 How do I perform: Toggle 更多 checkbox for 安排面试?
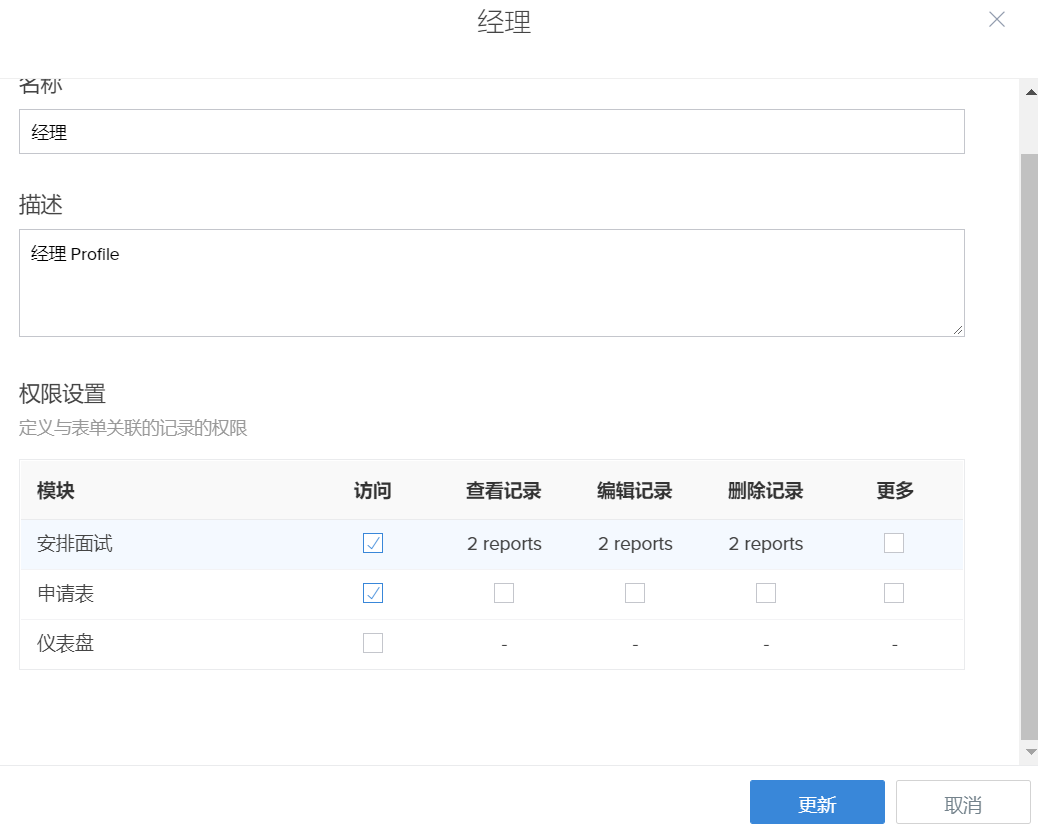point(894,543)
